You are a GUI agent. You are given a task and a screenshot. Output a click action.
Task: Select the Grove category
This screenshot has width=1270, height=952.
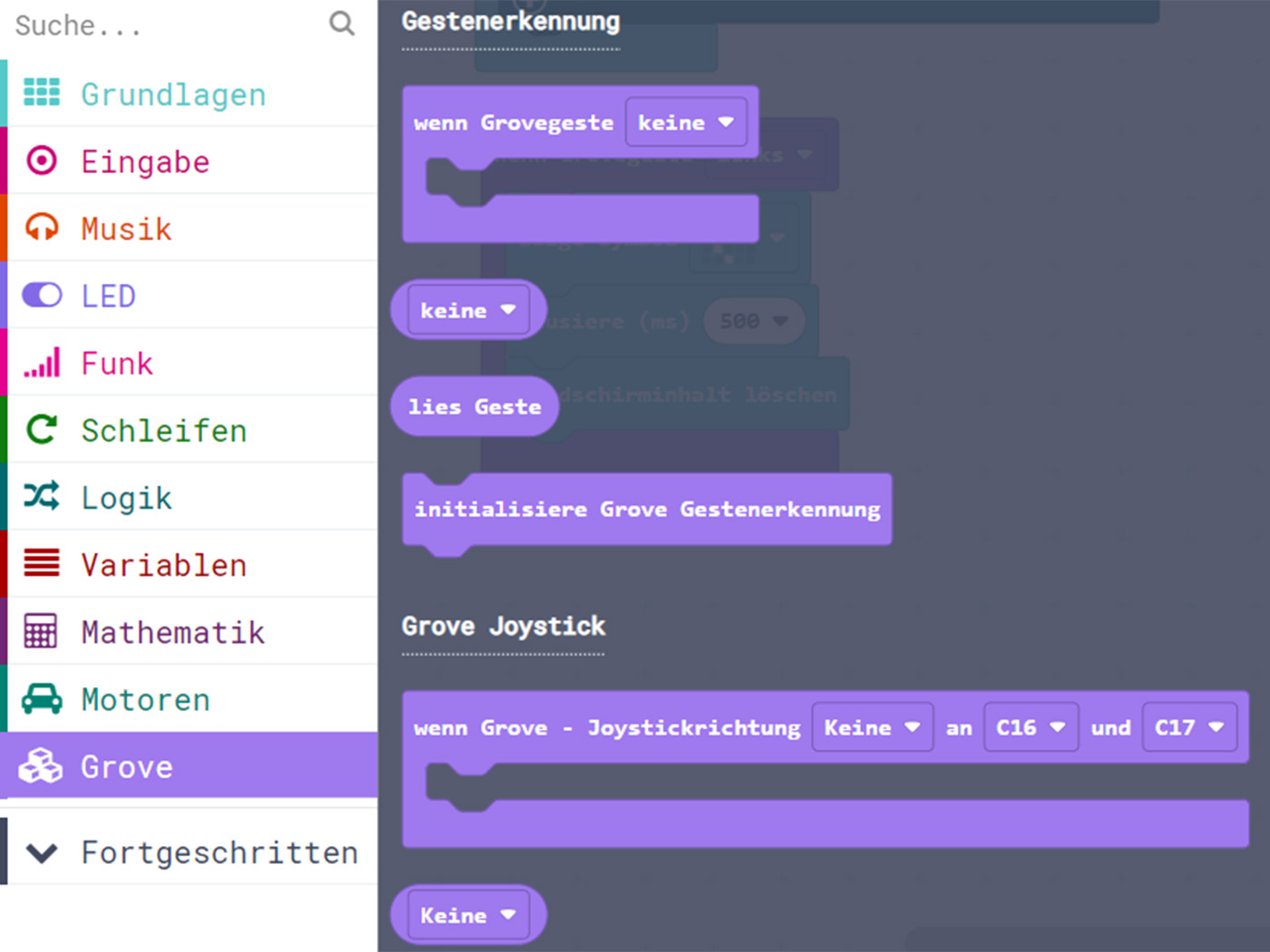pos(127,767)
